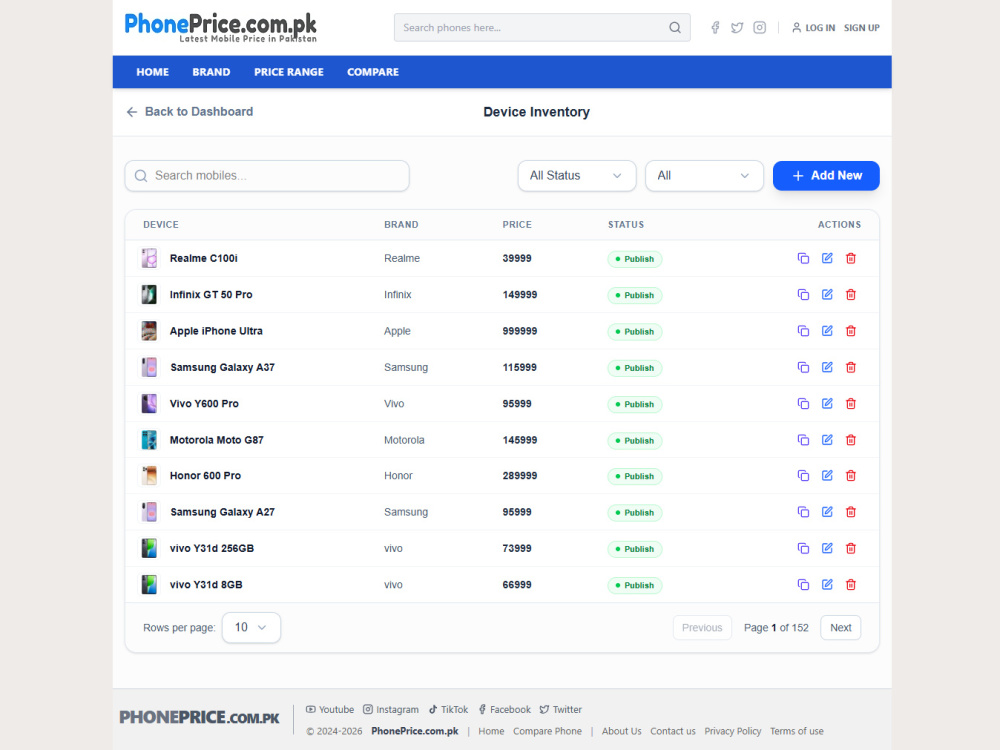Open Compare Phone footer link
1000x750 pixels.
[547, 731]
